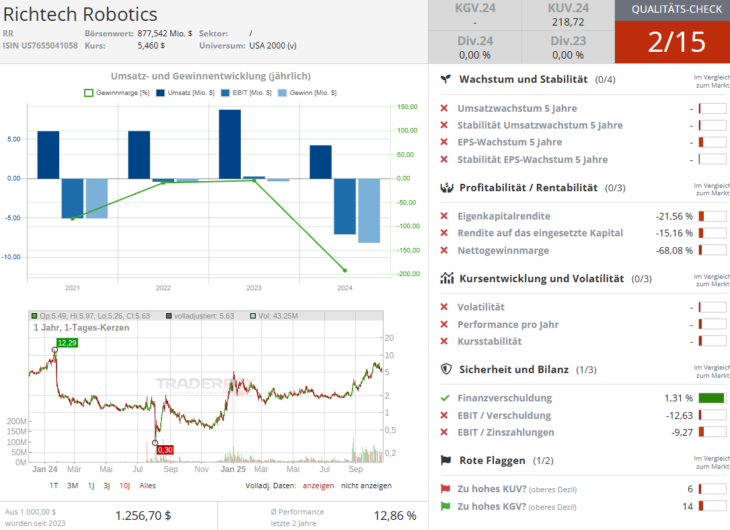Click the red flag for Zu hohes KUV
The width and height of the screenshot is (730, 530).
[444, 489]
